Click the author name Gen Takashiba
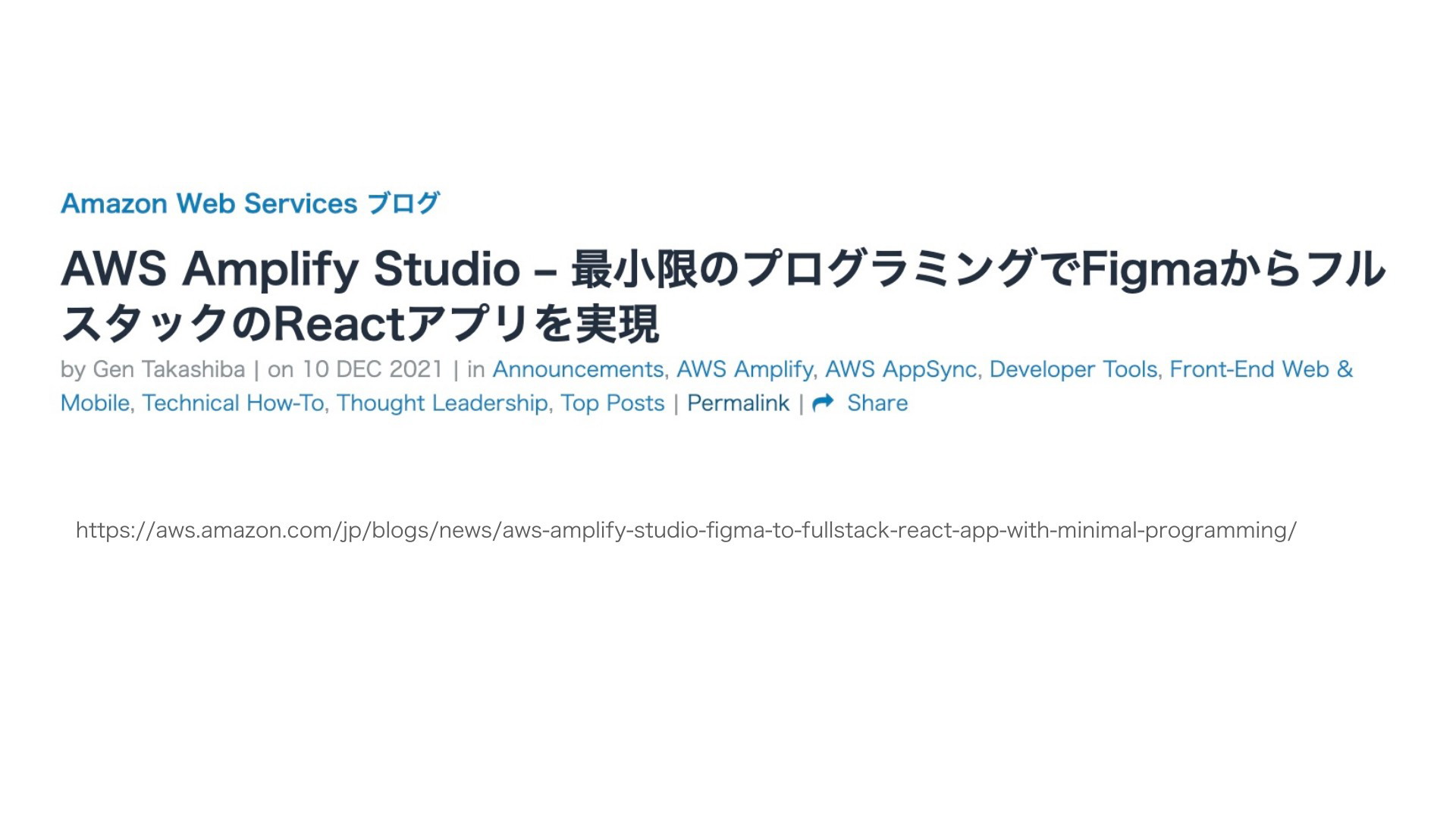The image size is (1456, 819). pyautogui.click(x=168, y=369)
